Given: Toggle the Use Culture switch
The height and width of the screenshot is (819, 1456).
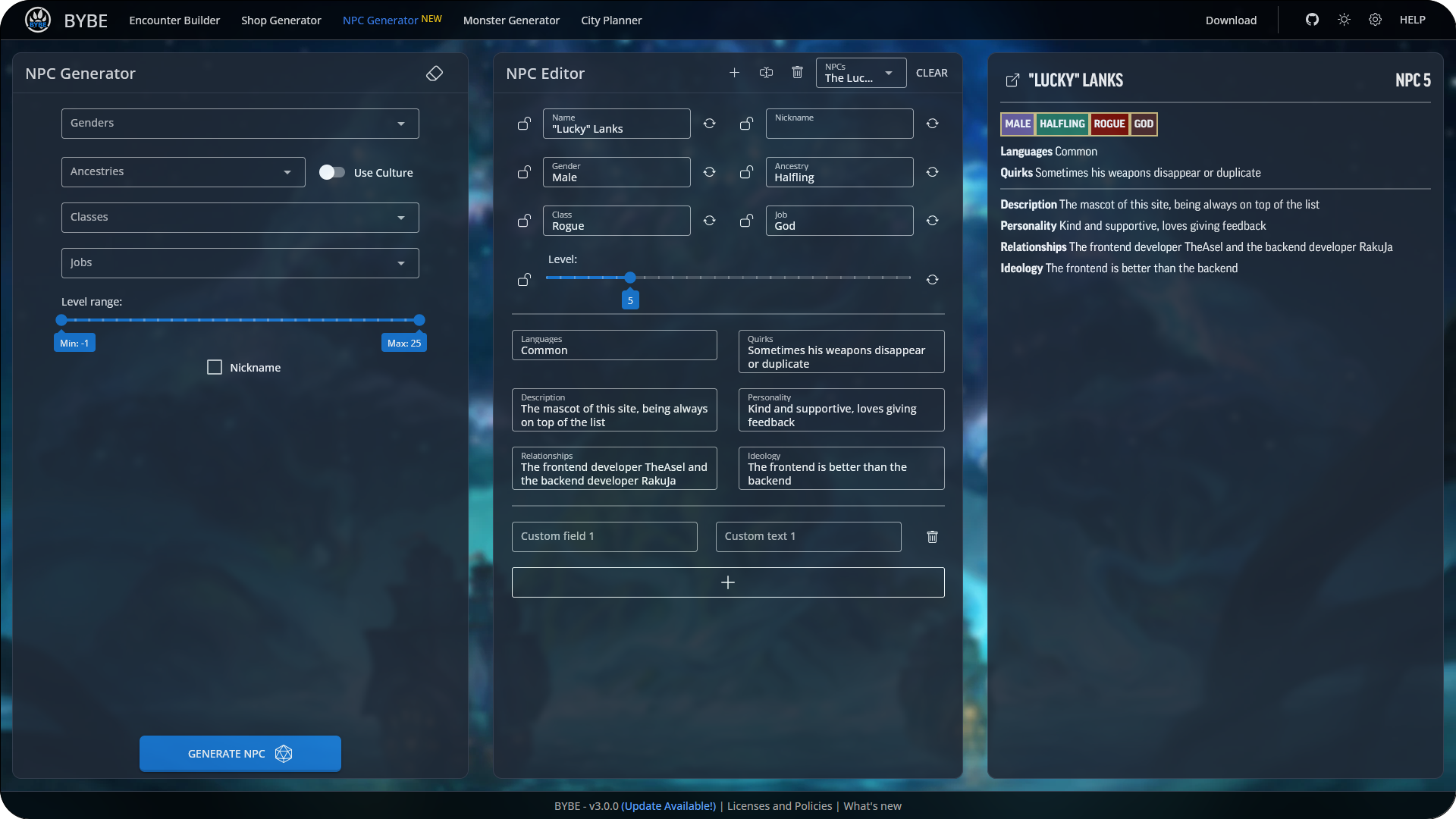Looking at the screenshot, I should [332, 172].
